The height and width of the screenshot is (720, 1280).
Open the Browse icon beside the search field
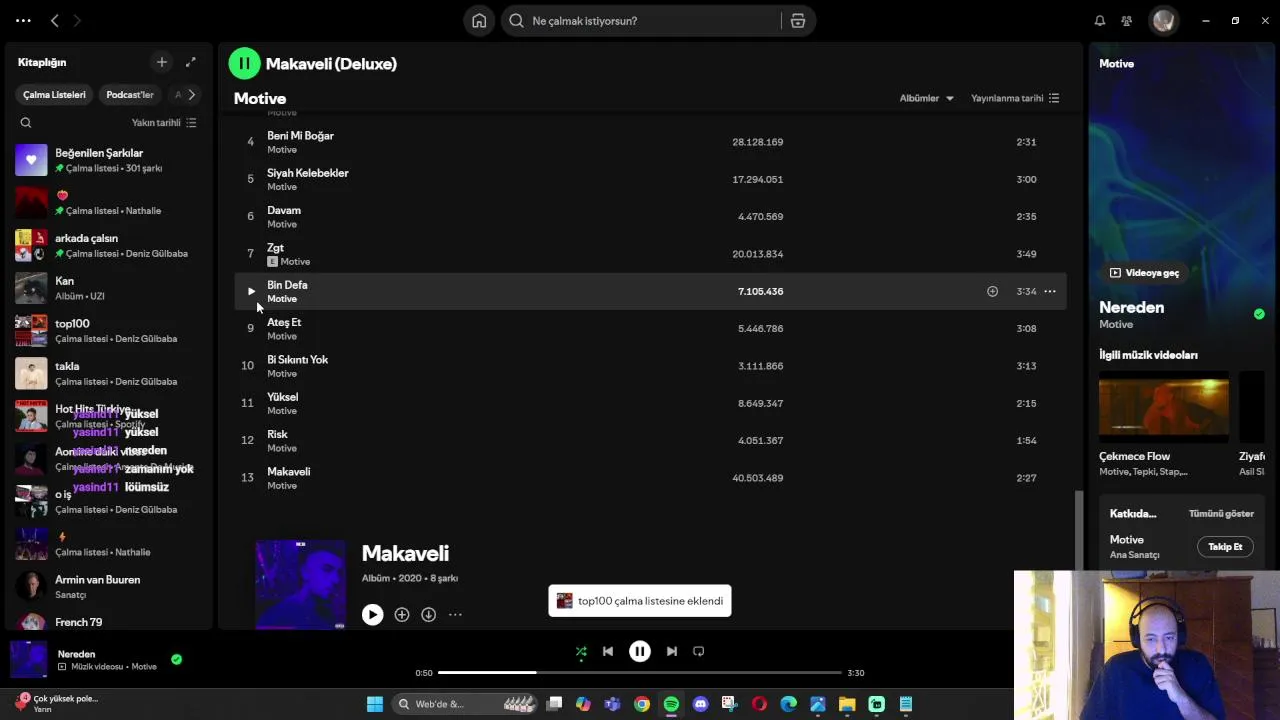798,21
